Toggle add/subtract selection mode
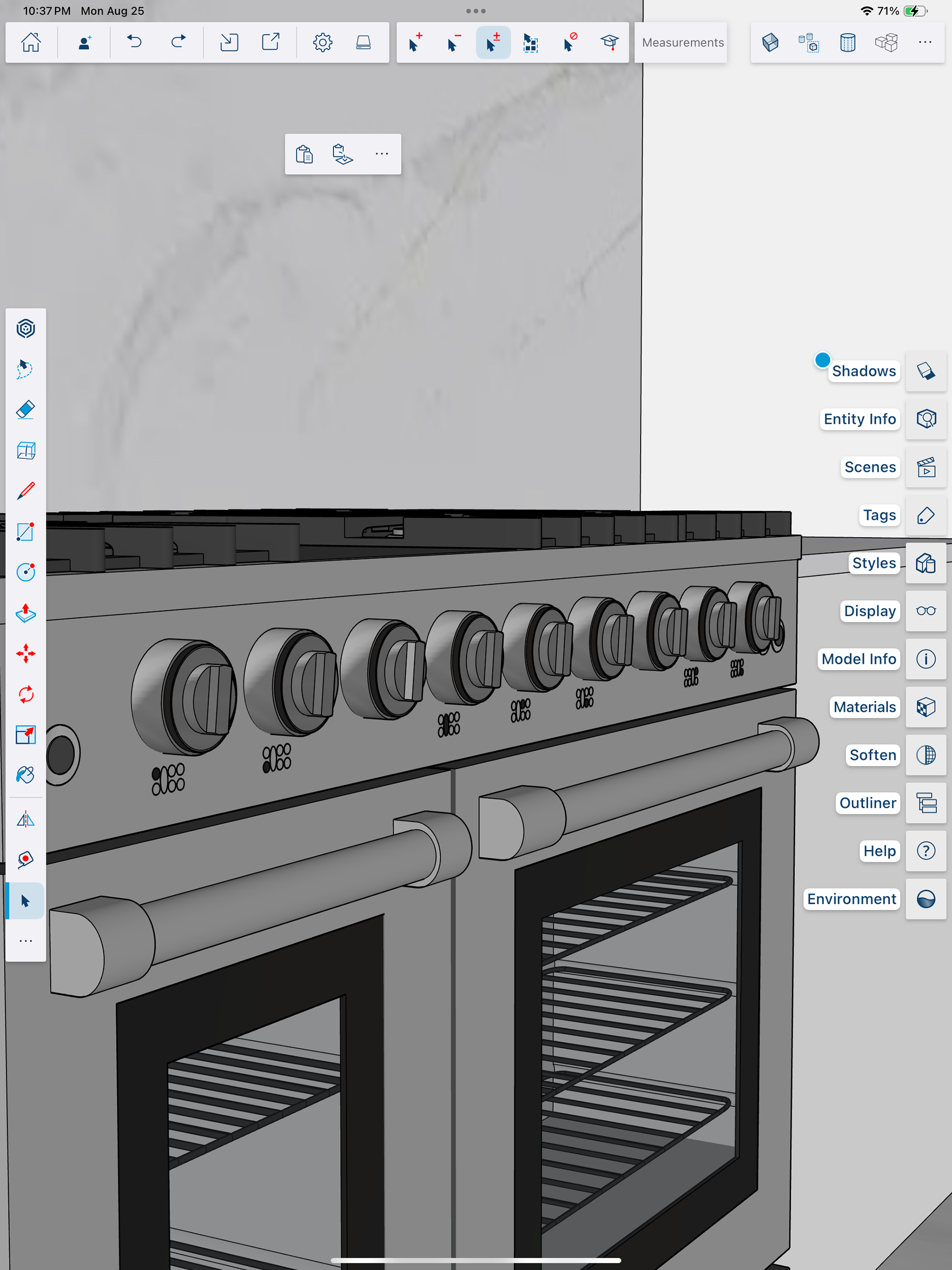Image resolution: width=952 pixels, height=1270 pixels. [493, 43]
